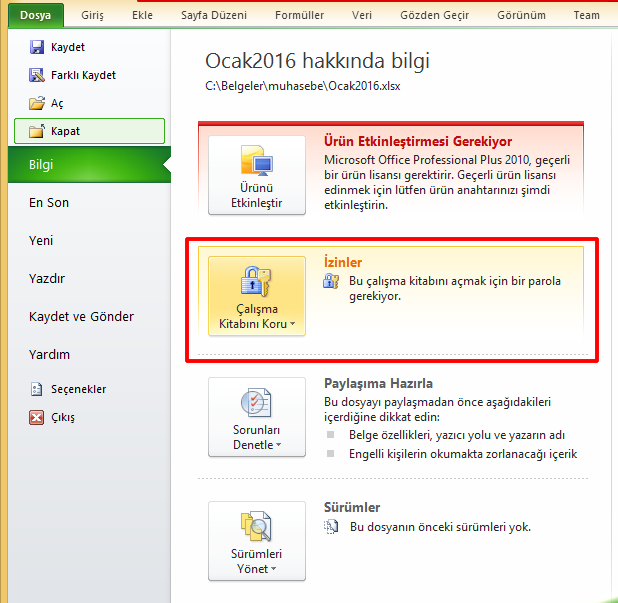Viewport: 618px width, 603px height.
Task: Select Bilgi in the backstage menu
Action: pyautogui.click(x=89, y=164)
